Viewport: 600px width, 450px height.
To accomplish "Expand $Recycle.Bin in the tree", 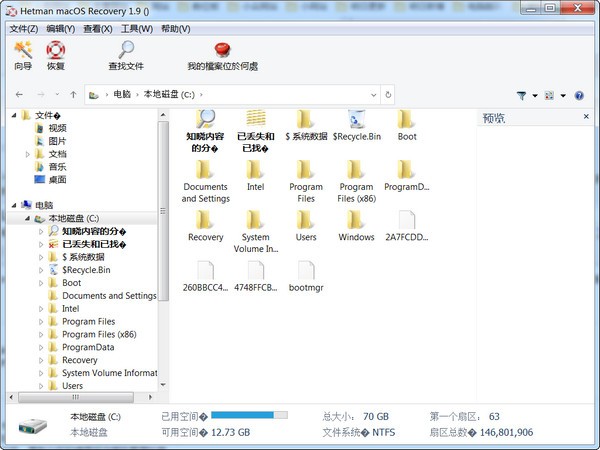I will (41, 270).
